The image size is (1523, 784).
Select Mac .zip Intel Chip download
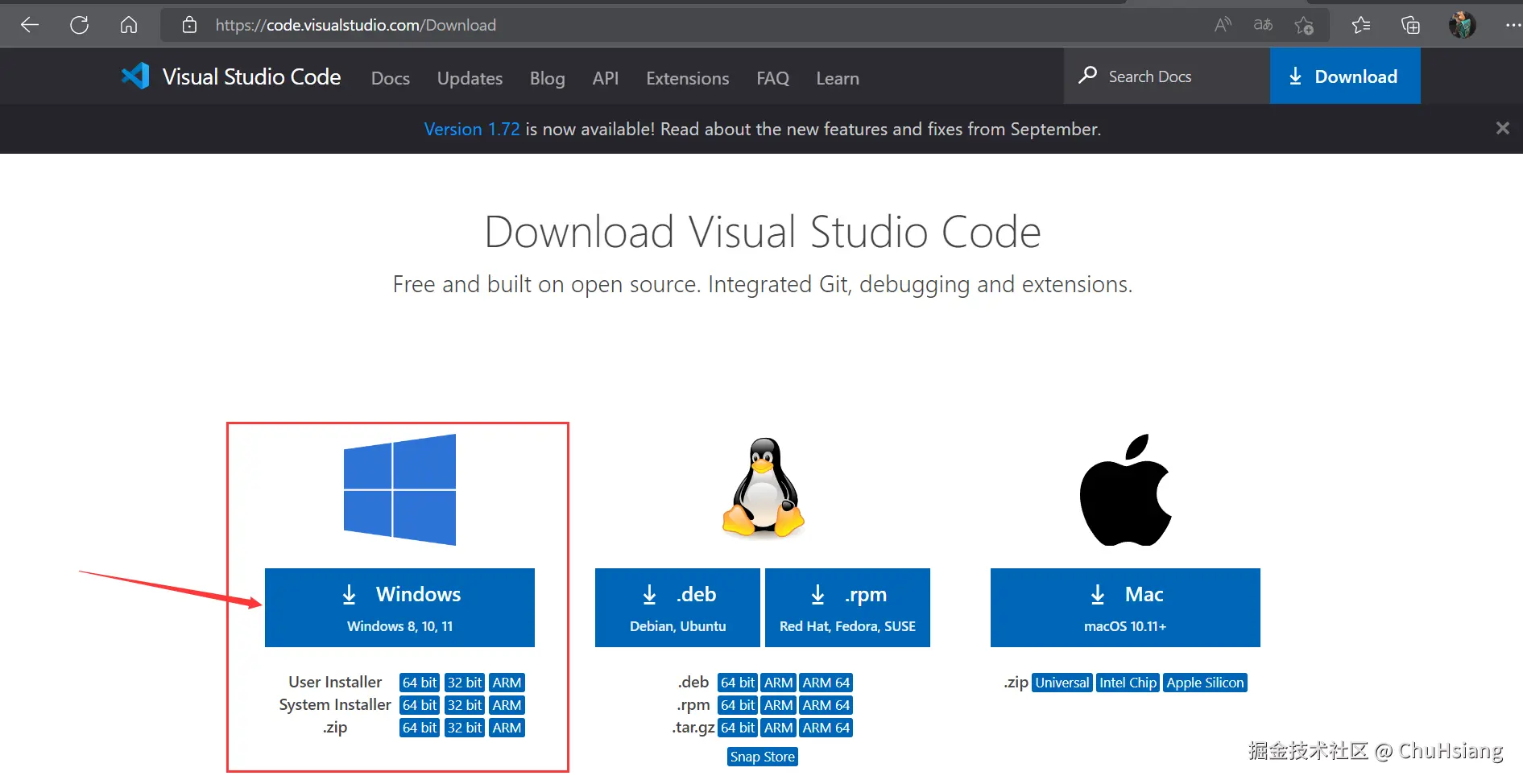(1128, 683)
